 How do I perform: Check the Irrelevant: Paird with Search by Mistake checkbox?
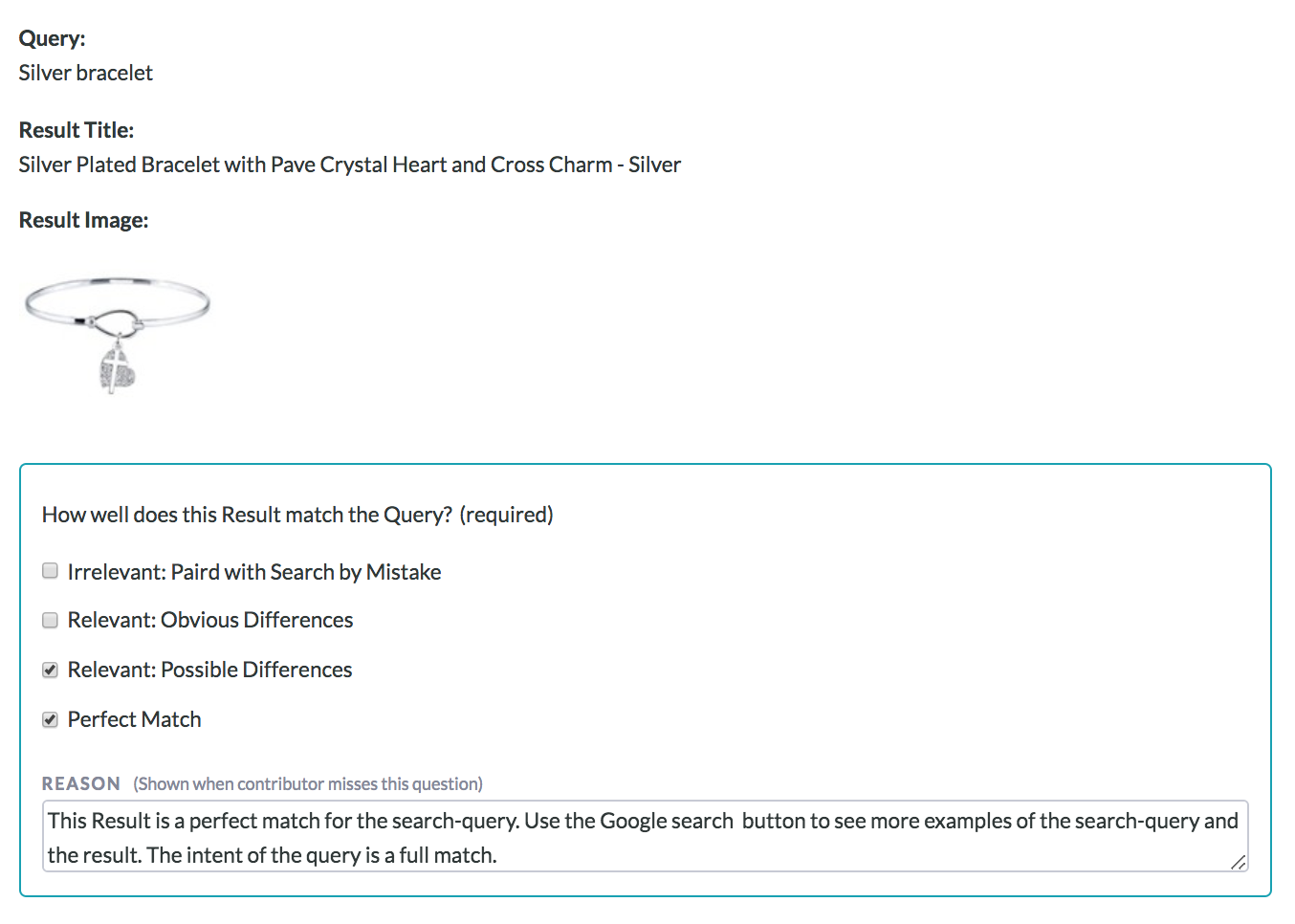(x=51, y=571)
